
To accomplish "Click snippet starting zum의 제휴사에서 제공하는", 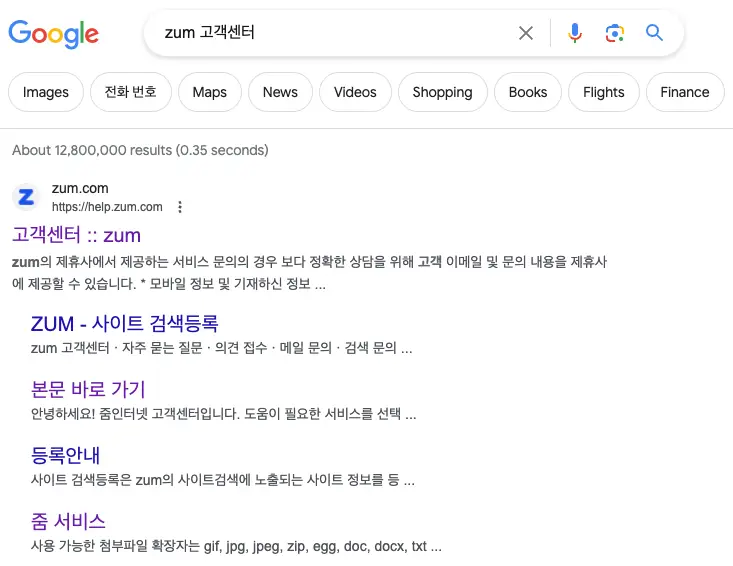I will [309, 272].
